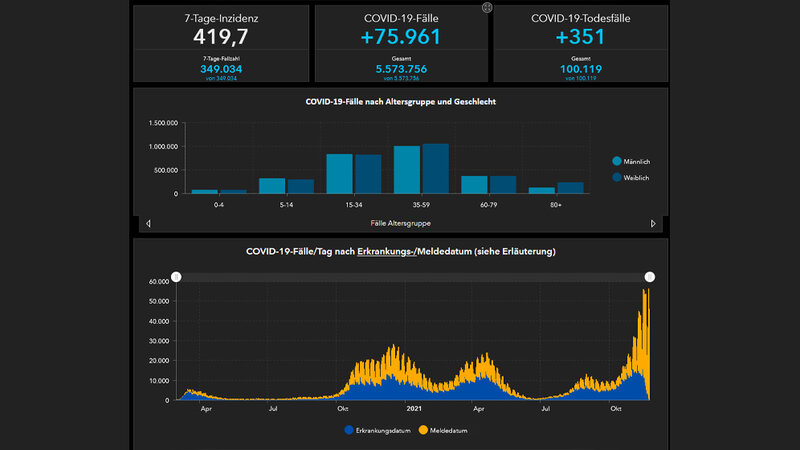Select the Fälle Altersgruppe tab label
Viewport: 800px width, 450px height.
coord(400,222)
